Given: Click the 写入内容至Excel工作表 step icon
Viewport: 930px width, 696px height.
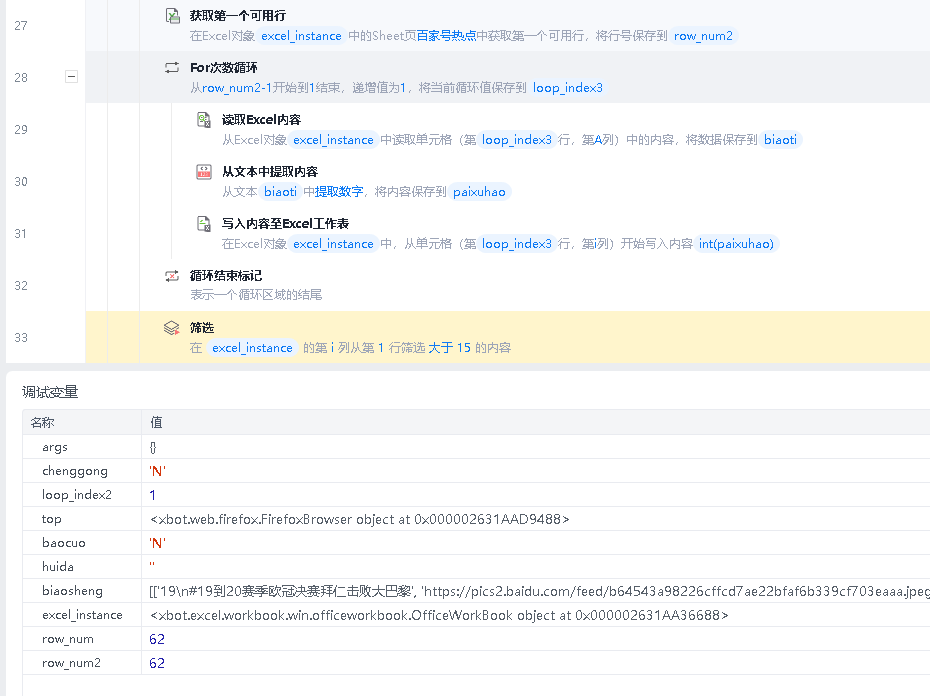Looking at the screenshot, I should [x=204, y=224].
